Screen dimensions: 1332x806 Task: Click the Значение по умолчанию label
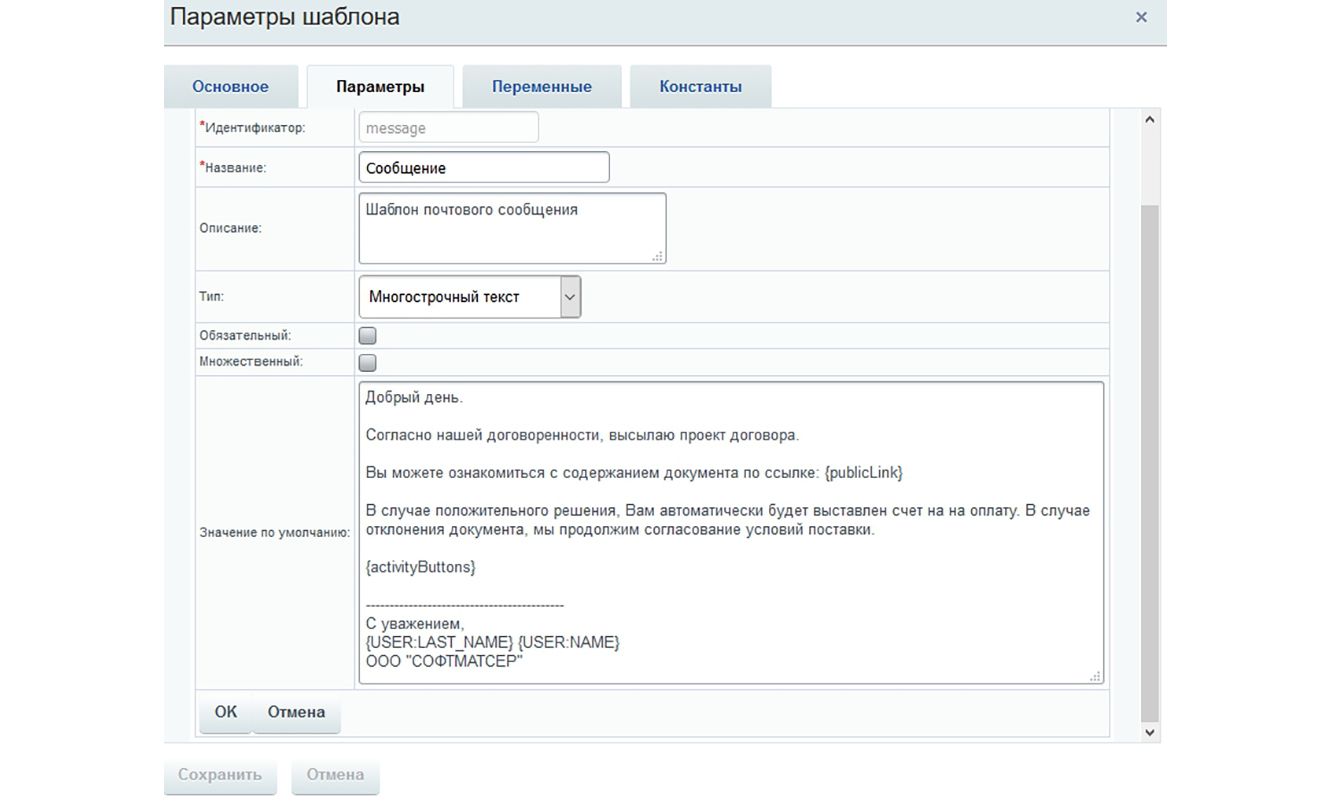(275, 533)
